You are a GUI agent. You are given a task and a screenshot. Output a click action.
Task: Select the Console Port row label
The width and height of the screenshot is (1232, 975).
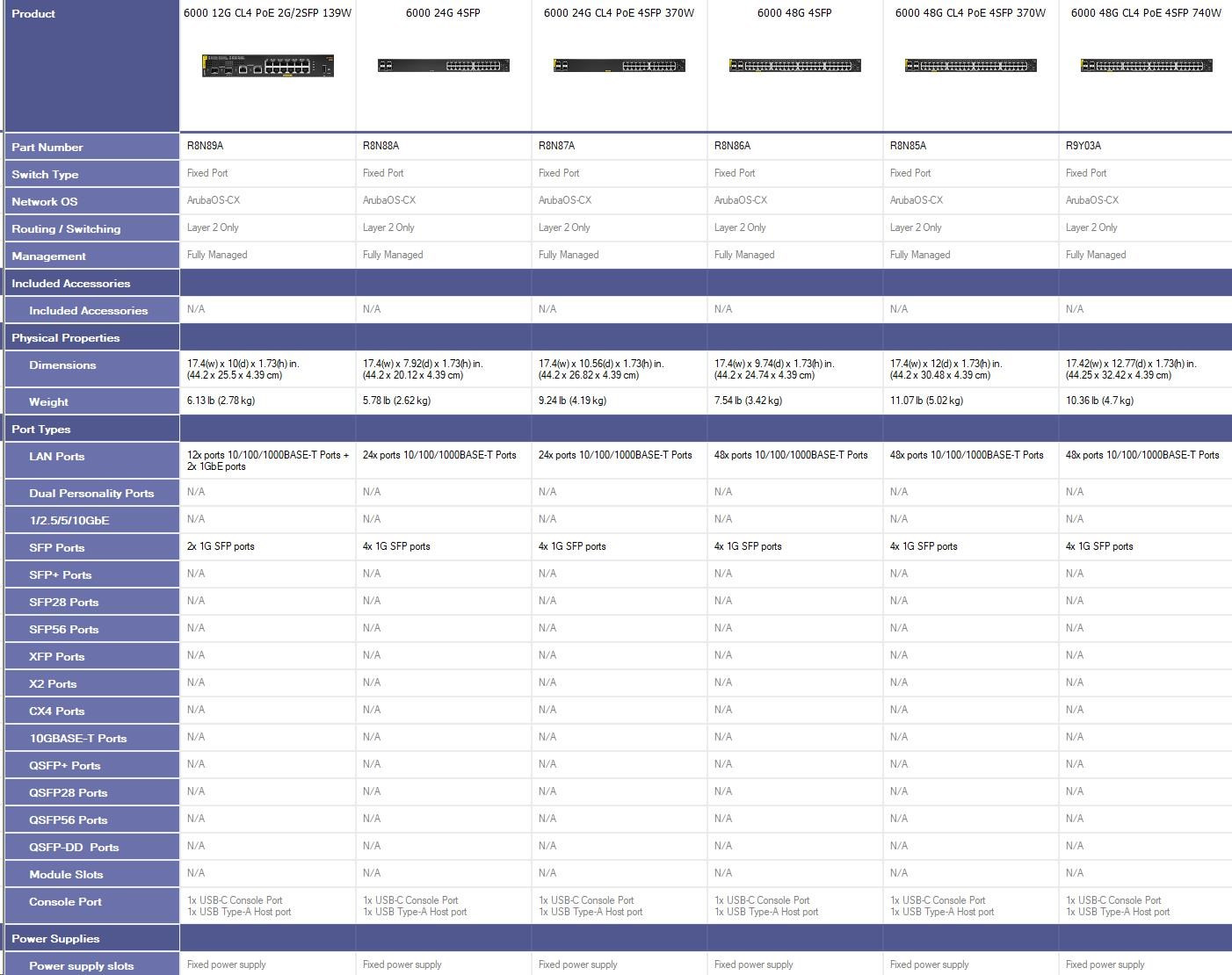(66, 902)
